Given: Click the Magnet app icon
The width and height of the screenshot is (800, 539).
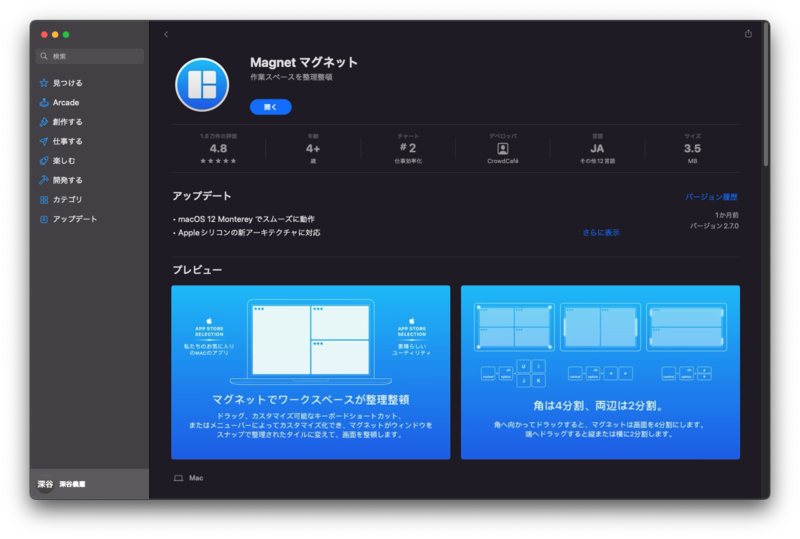Looking at the screenshot, I should click(202, 85).
